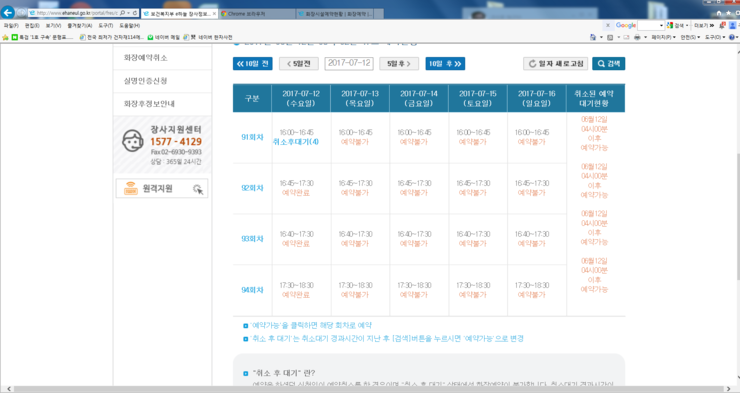Click the blue 검색 search button
This screenshot has width=740, height=393.
[x=608, y=64]
